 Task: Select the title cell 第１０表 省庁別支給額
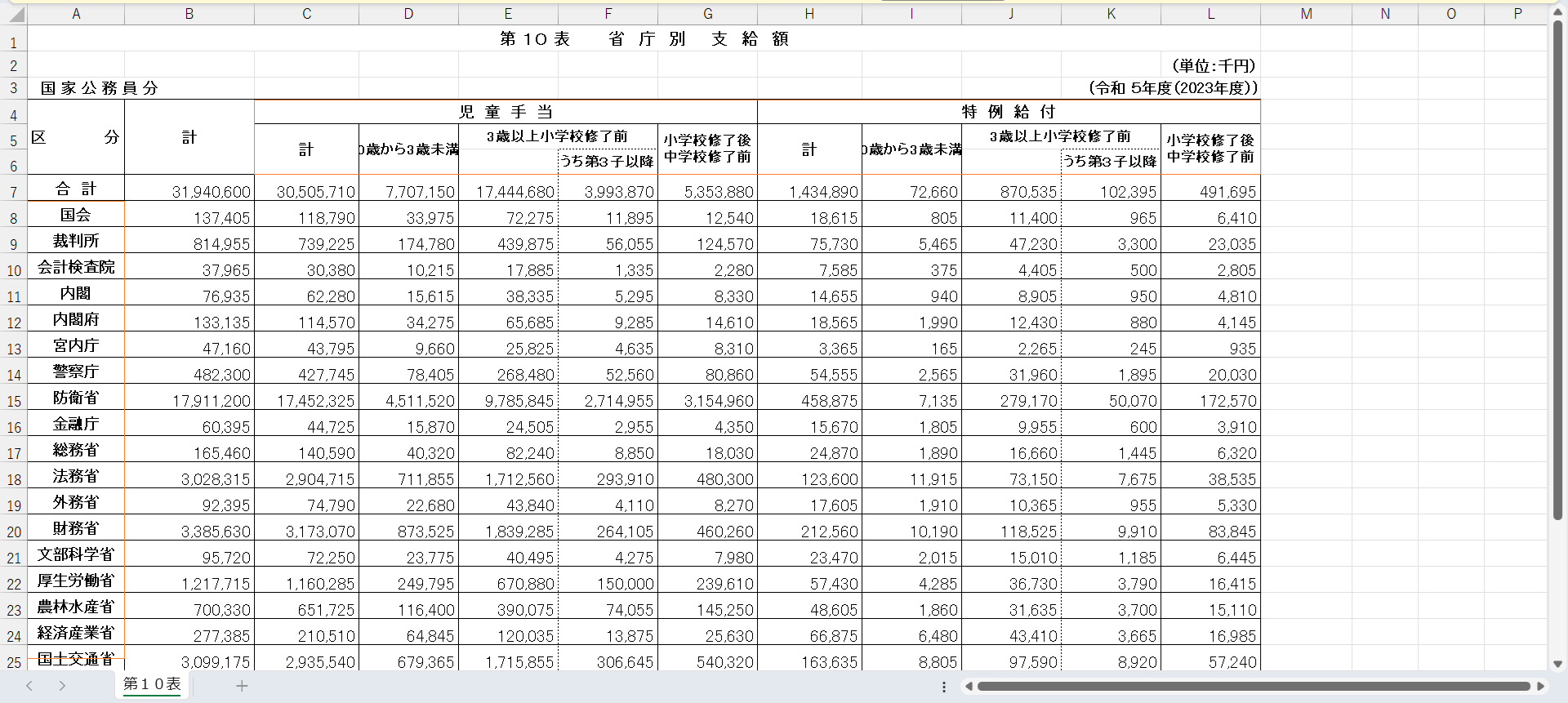point(644,39)
